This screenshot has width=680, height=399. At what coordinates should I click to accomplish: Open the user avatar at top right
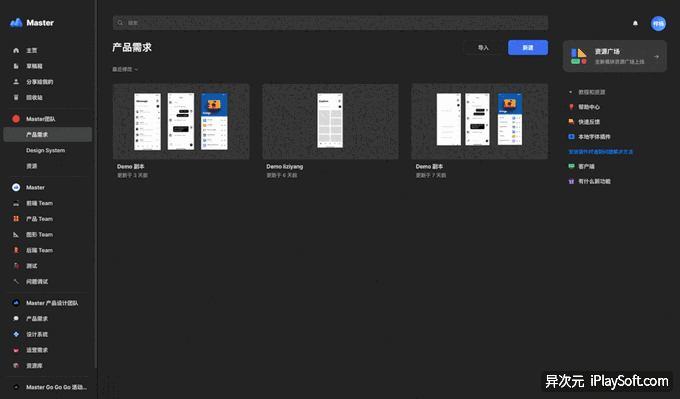(658, 23)
